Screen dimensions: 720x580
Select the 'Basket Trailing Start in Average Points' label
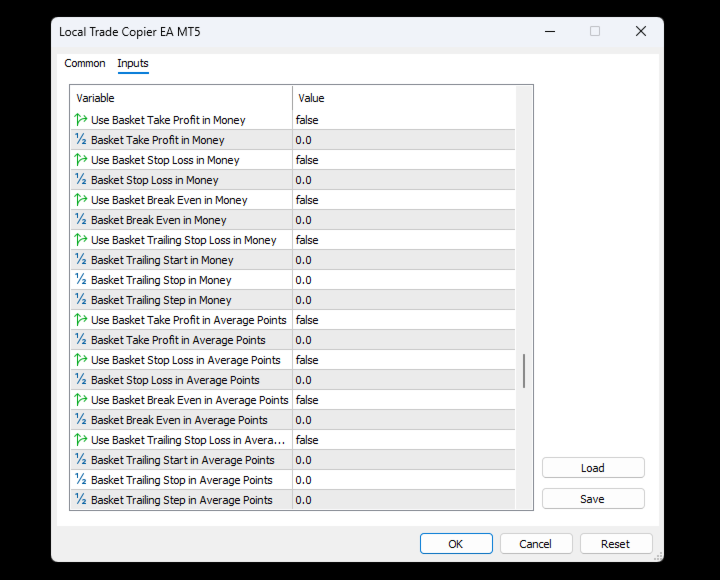tap(182, 460)
